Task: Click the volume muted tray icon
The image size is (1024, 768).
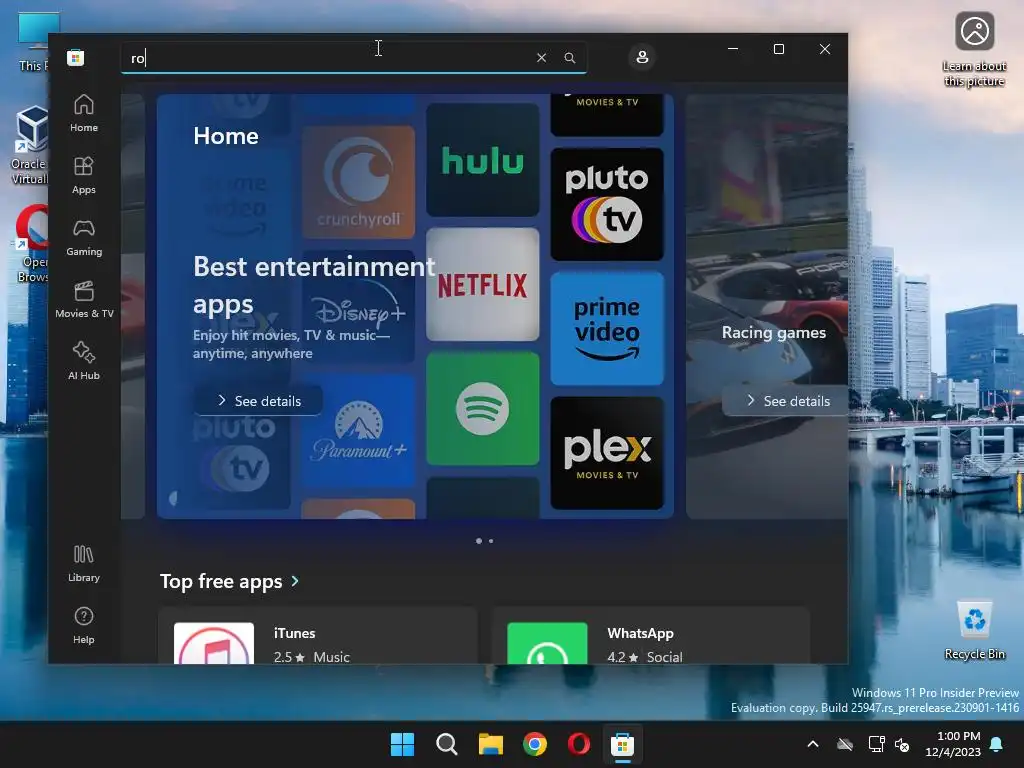Action: pyautogui.click(x=902, y=744)
